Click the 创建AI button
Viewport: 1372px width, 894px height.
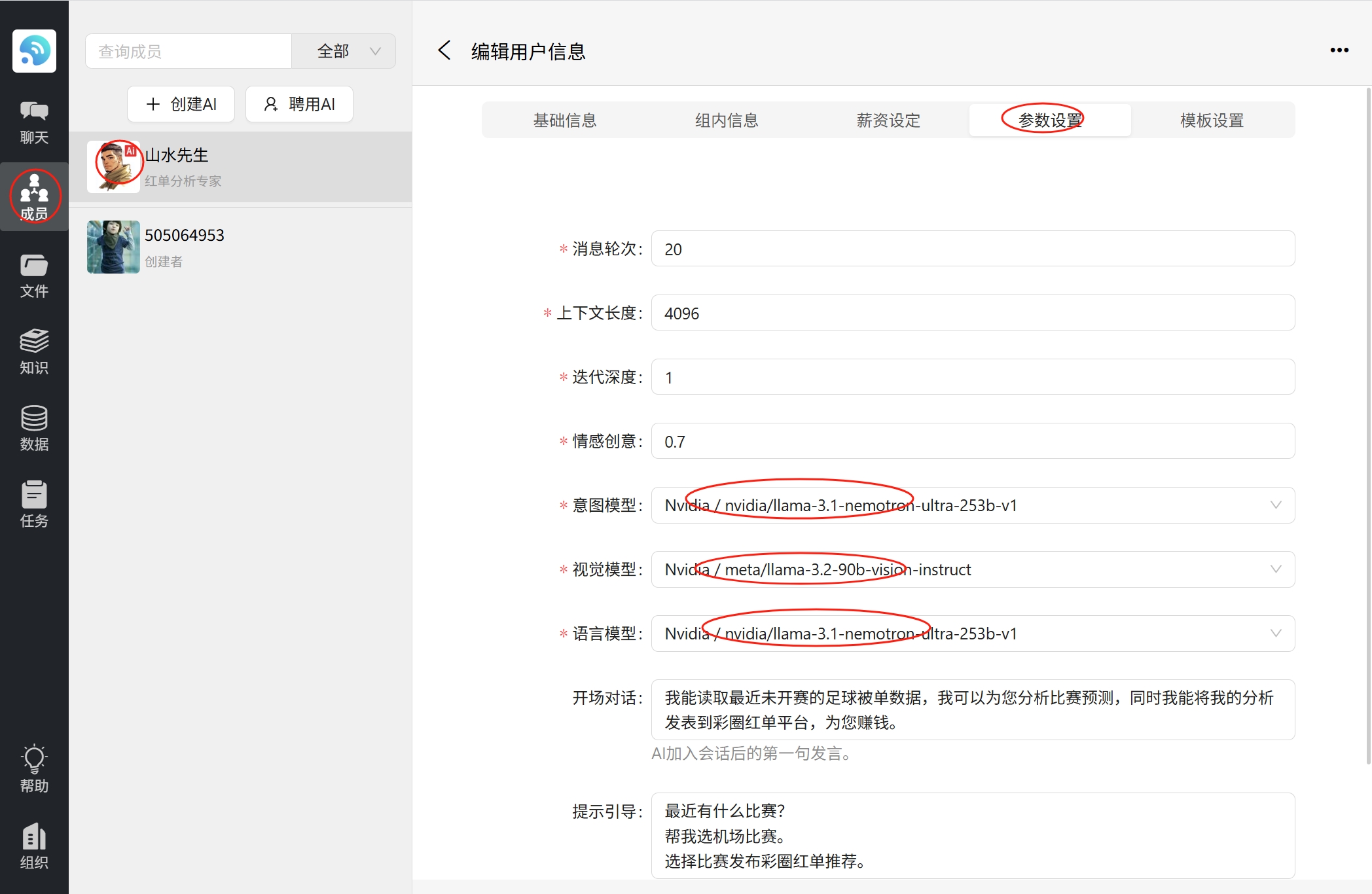click(x=181, y=104)
